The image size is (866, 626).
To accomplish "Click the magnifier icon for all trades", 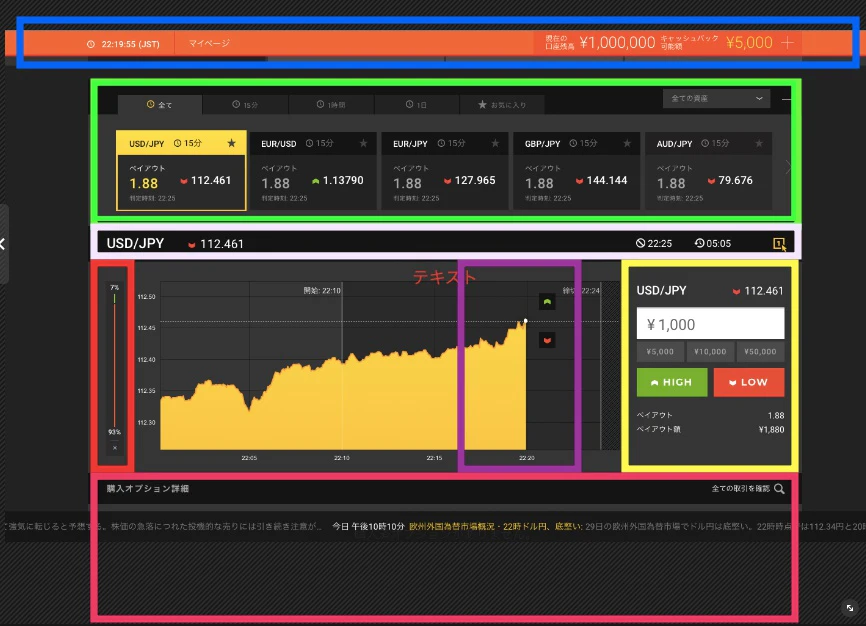I will (x=779, y=488).
